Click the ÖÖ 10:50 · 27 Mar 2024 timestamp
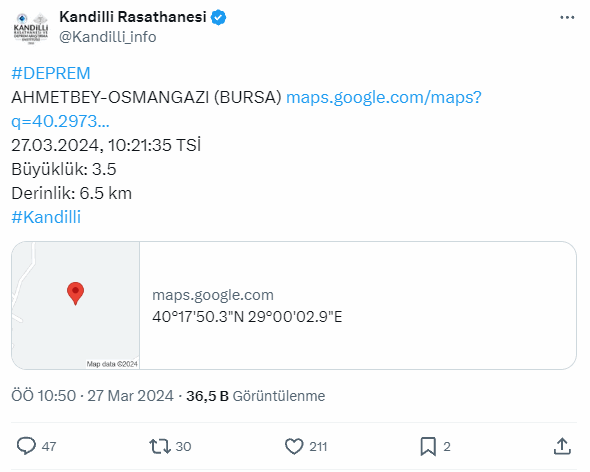Screen dimensions: 590x472 (x=93, y=396)
